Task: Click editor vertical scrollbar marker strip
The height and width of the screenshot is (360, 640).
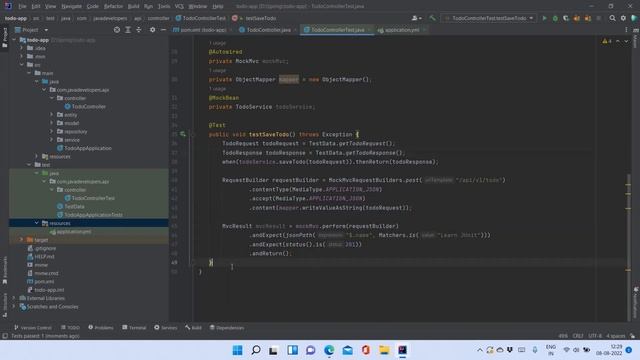Action: click(628, 180)
